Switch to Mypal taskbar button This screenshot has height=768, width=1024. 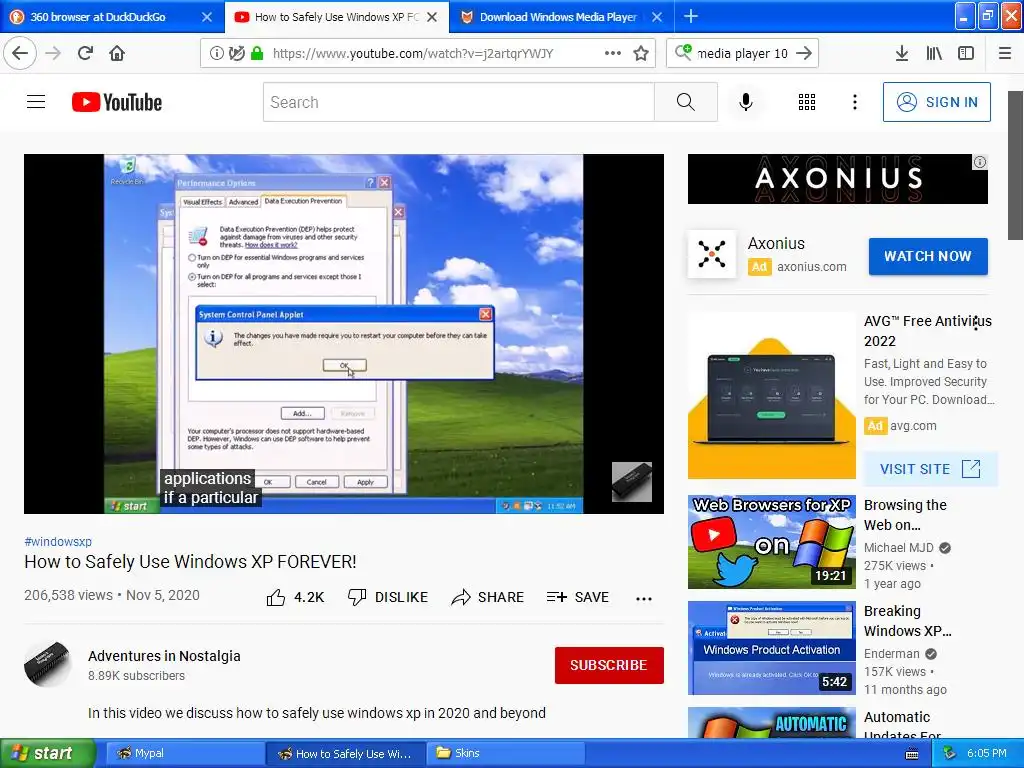pos(185,754)
